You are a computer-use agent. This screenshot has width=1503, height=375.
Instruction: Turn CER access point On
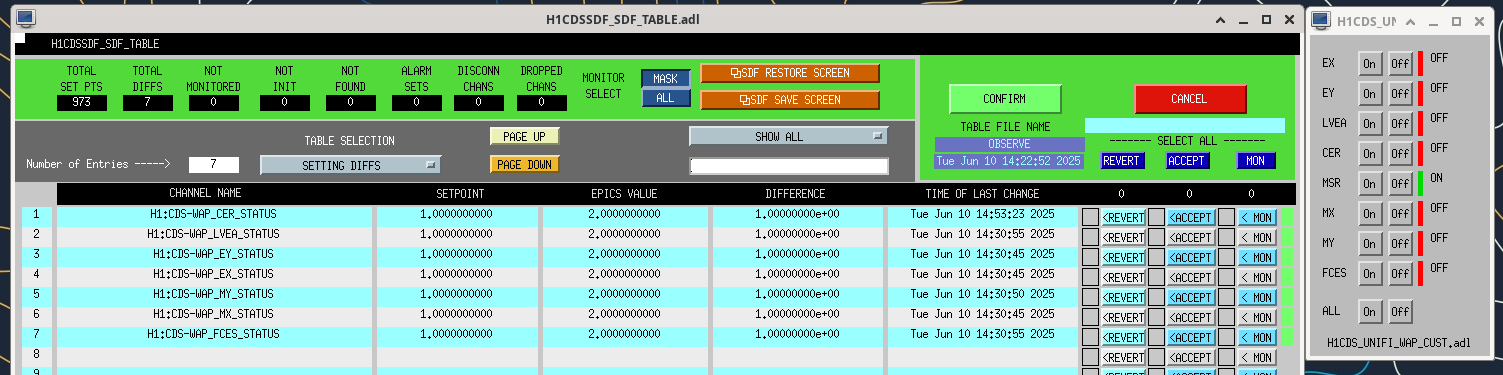tap(1370, 154)
